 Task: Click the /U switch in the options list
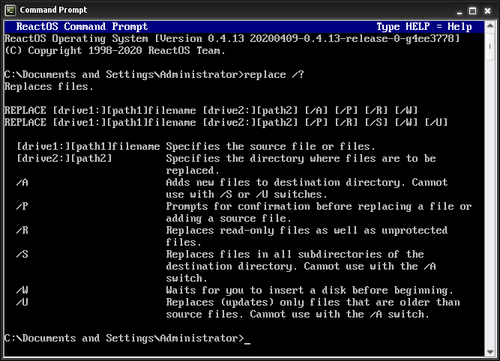pyautogui.click(x=22, y=302)
